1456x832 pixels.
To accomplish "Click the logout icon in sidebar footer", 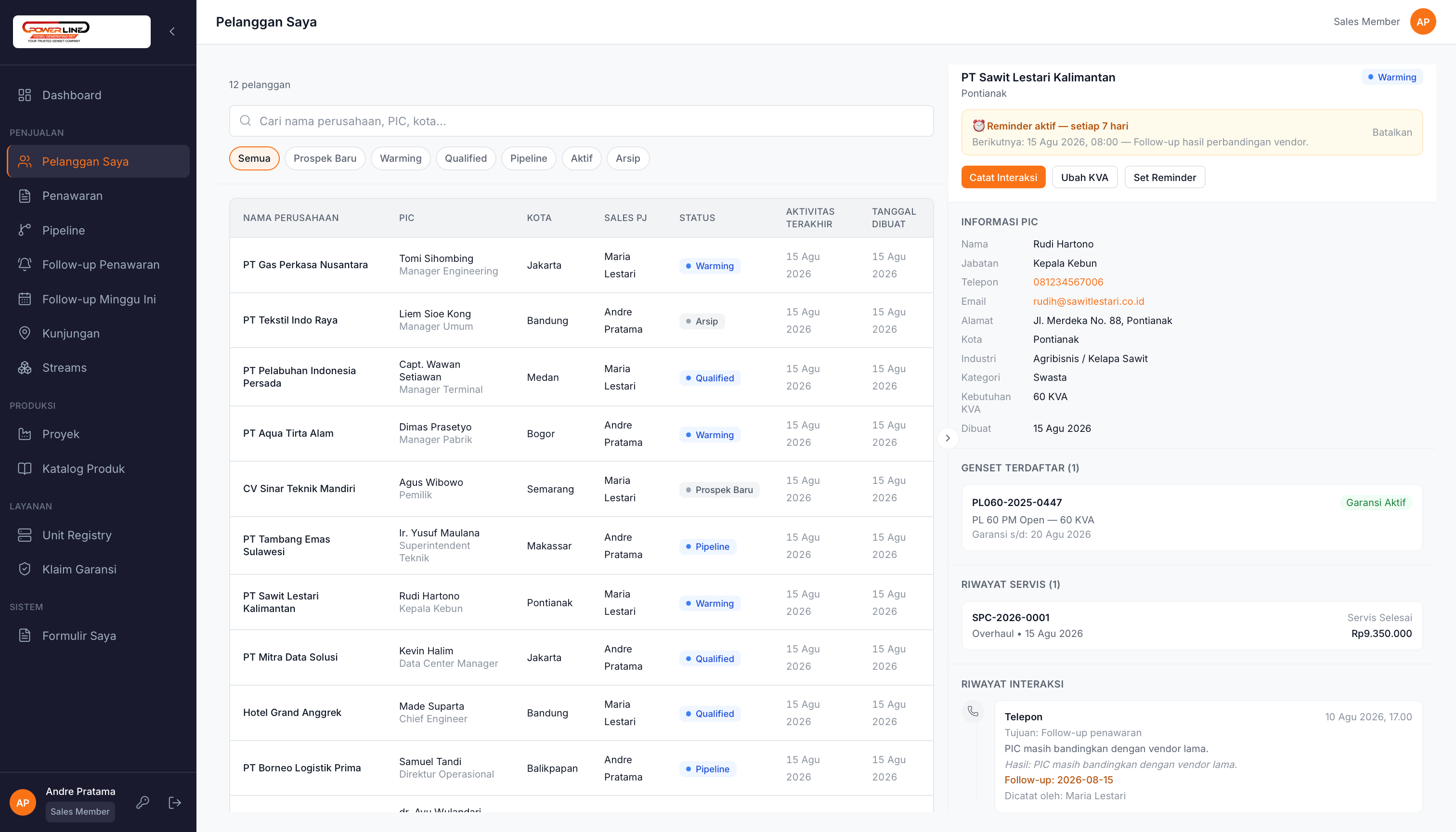I will (x=175, y=802).
